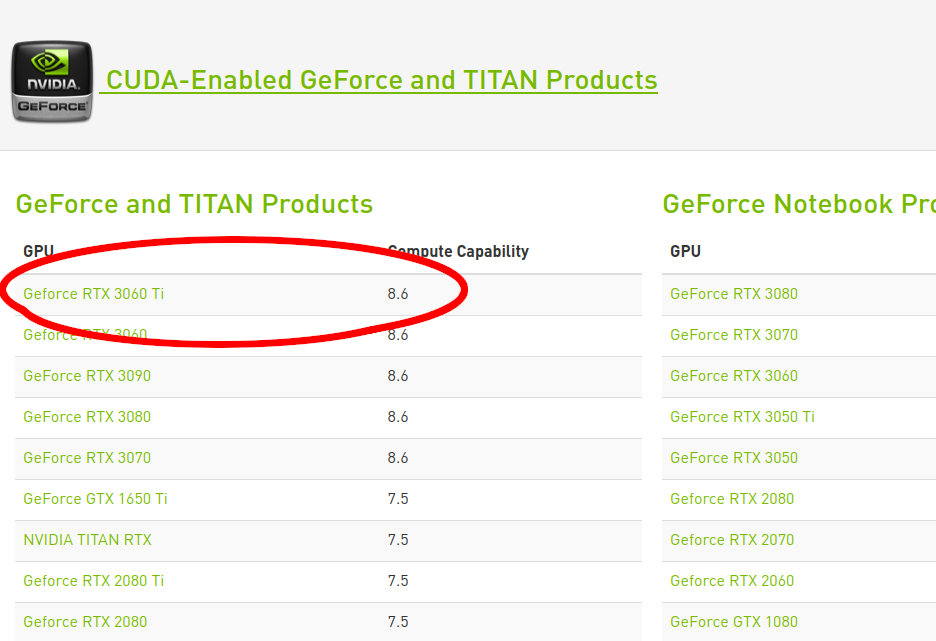
Task: Open GeForce RTX 3080 in the Notebook table
Action: point(733,294)
